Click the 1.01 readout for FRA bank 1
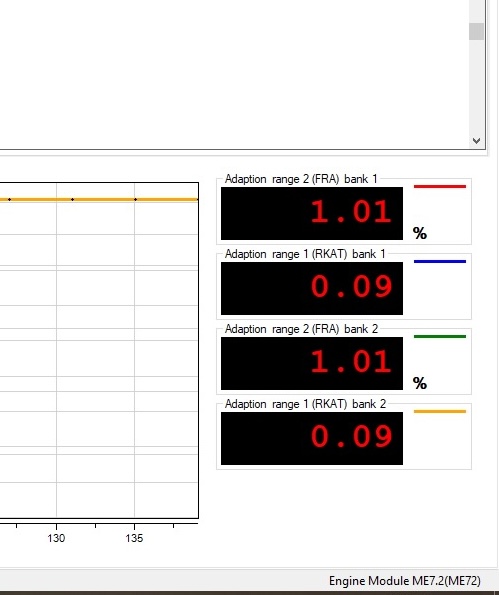The width and height of the screenshot is (499, 595). [x=312, y=213]
